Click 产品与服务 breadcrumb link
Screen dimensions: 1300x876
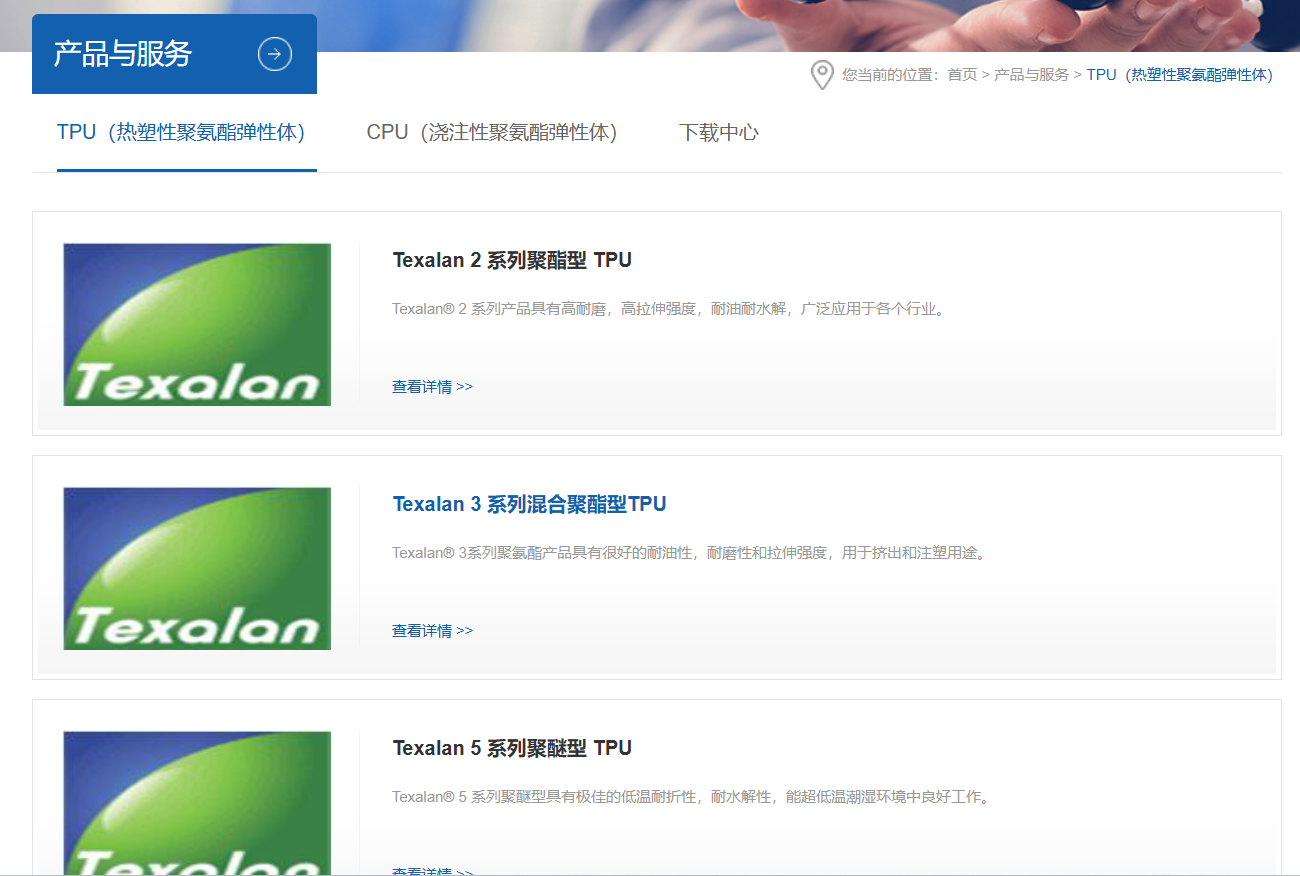1031,75
